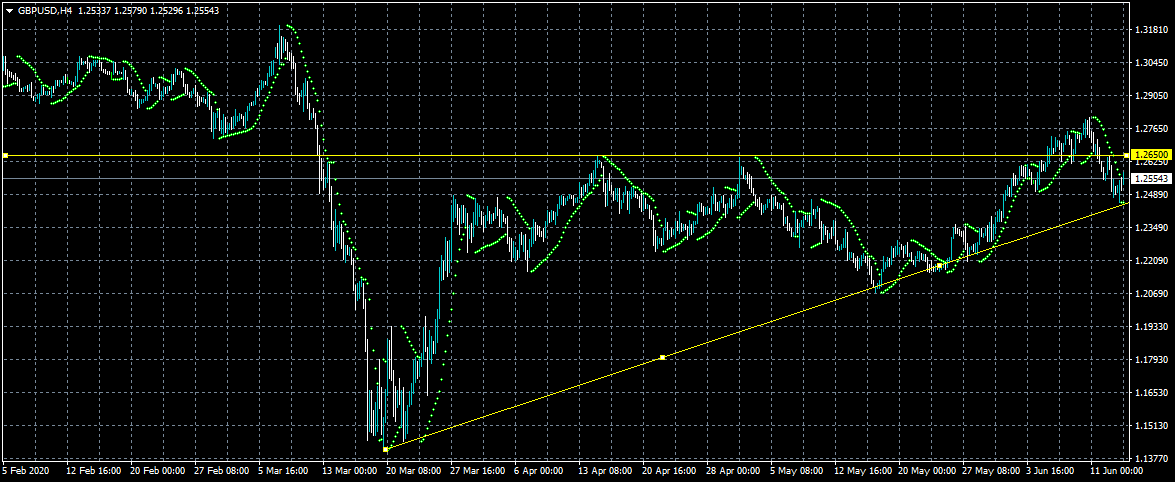Click the 1.16530 price axis label
The image size is (1175, 482).
(x=1153, y=393)
